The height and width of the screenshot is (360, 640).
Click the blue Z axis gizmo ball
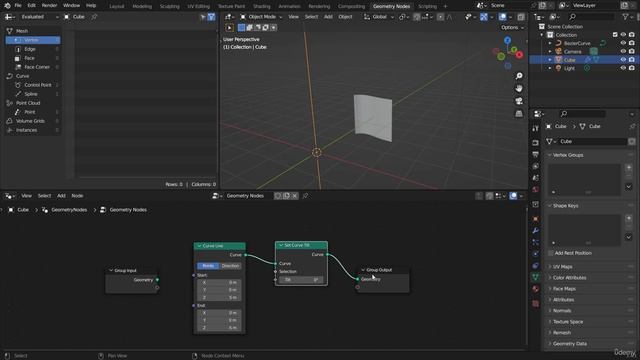[507, 40]
